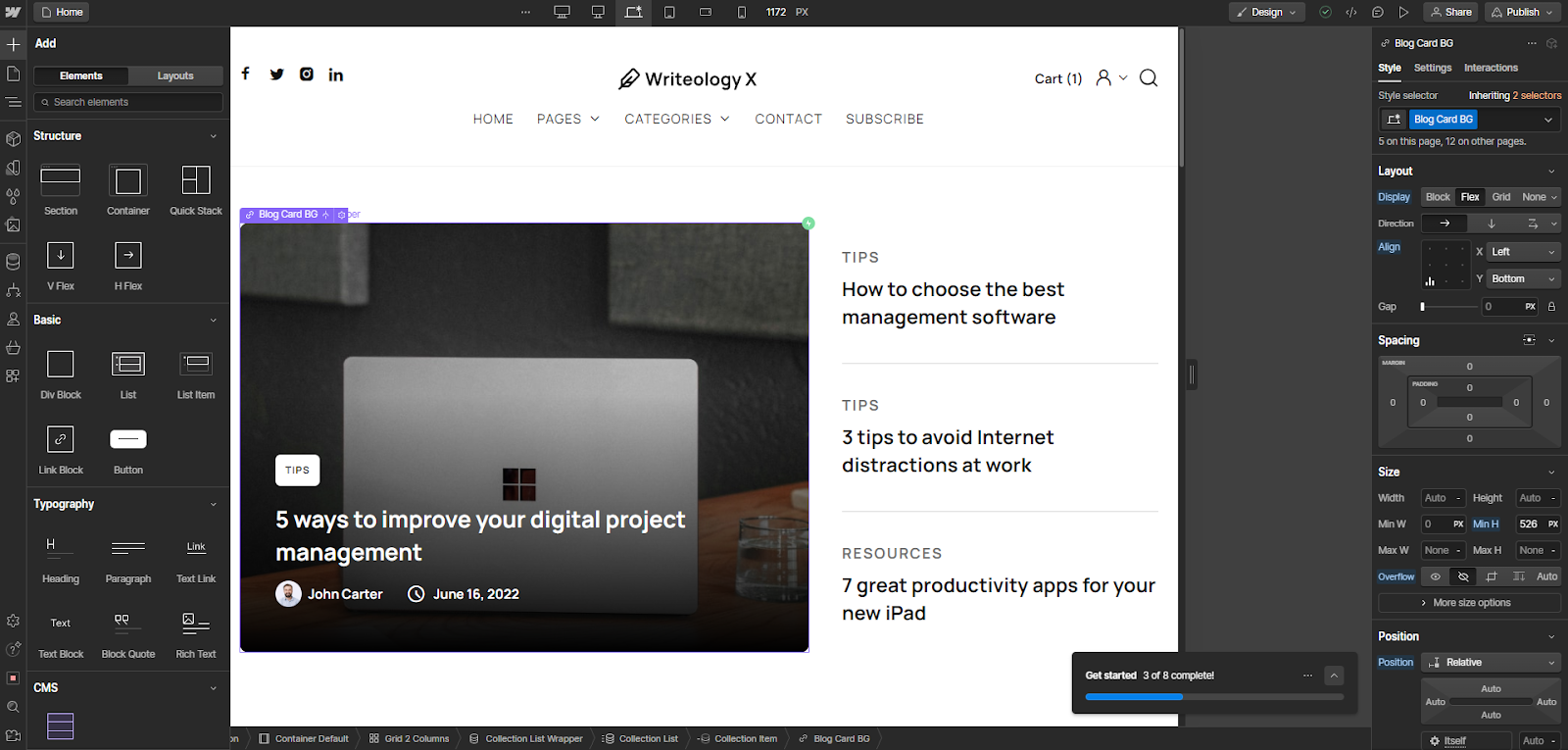Set flex direction to vertical arrow

[1491, 224]
